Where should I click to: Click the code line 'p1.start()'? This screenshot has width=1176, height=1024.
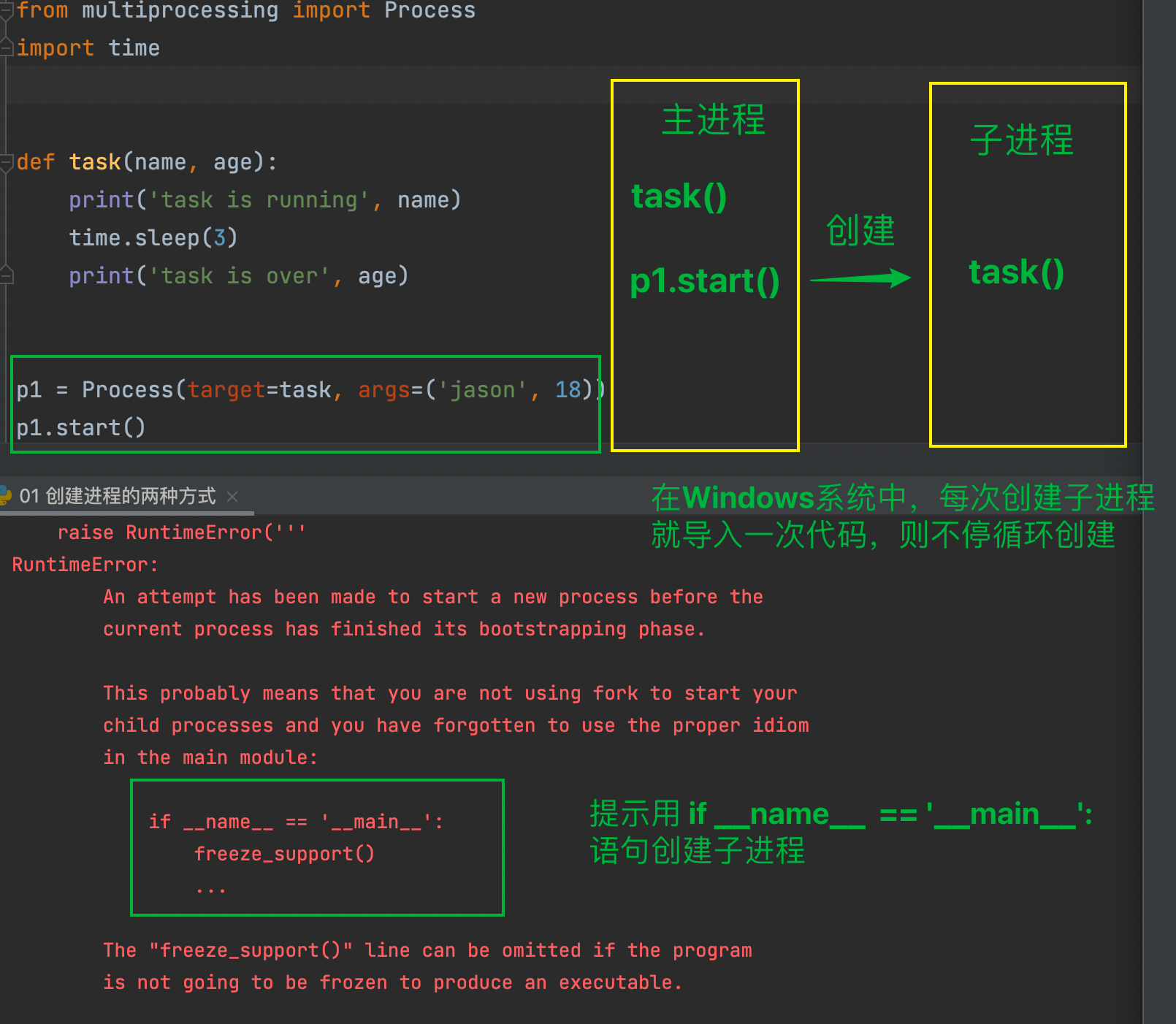(81, 427)
